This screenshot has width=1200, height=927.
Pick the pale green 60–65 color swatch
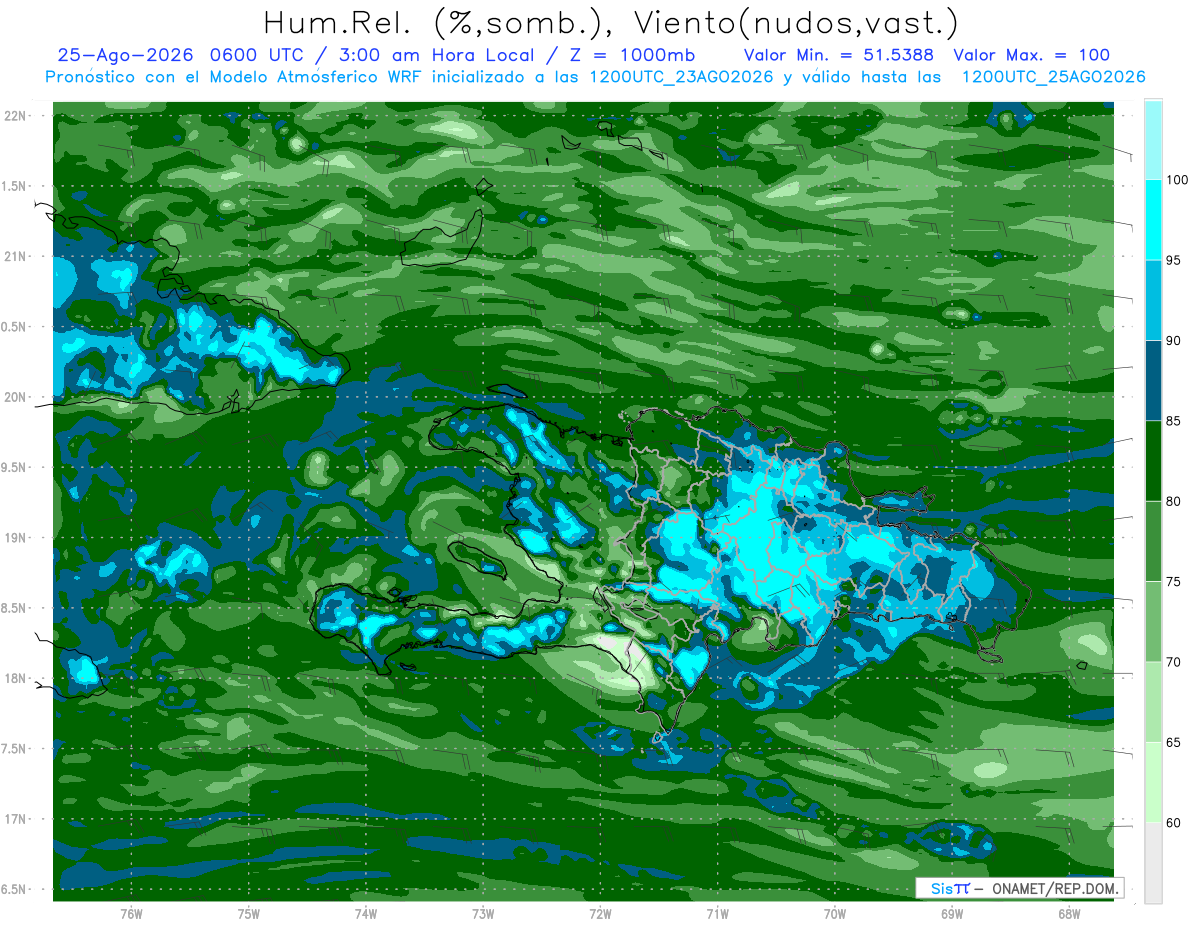pos(1153,782)
